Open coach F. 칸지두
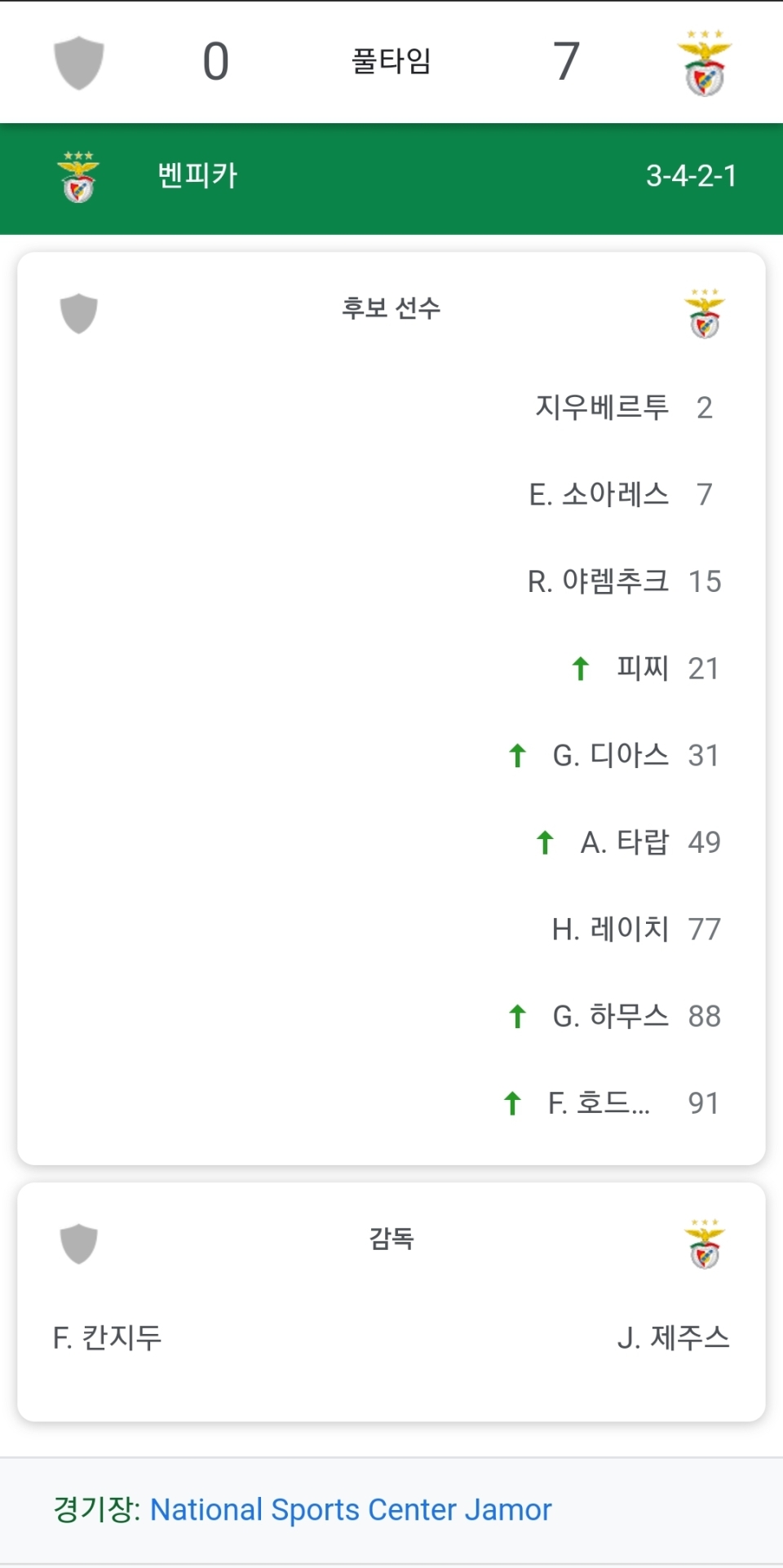 coord(108,1338)
